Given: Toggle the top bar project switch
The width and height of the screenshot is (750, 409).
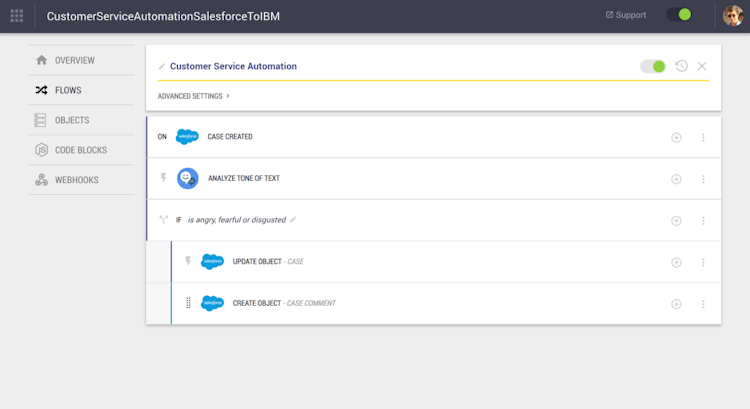Looking at the screenshot, I should point(679,15).
